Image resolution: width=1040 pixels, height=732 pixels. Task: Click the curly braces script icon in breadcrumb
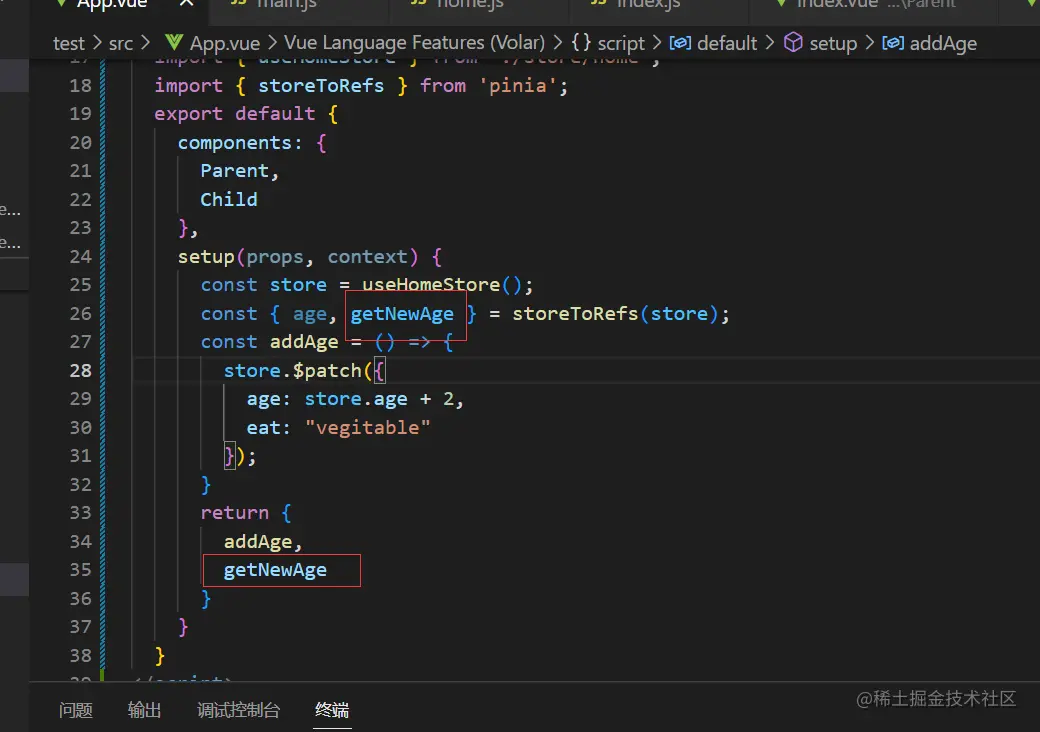[x=581, y=42]
